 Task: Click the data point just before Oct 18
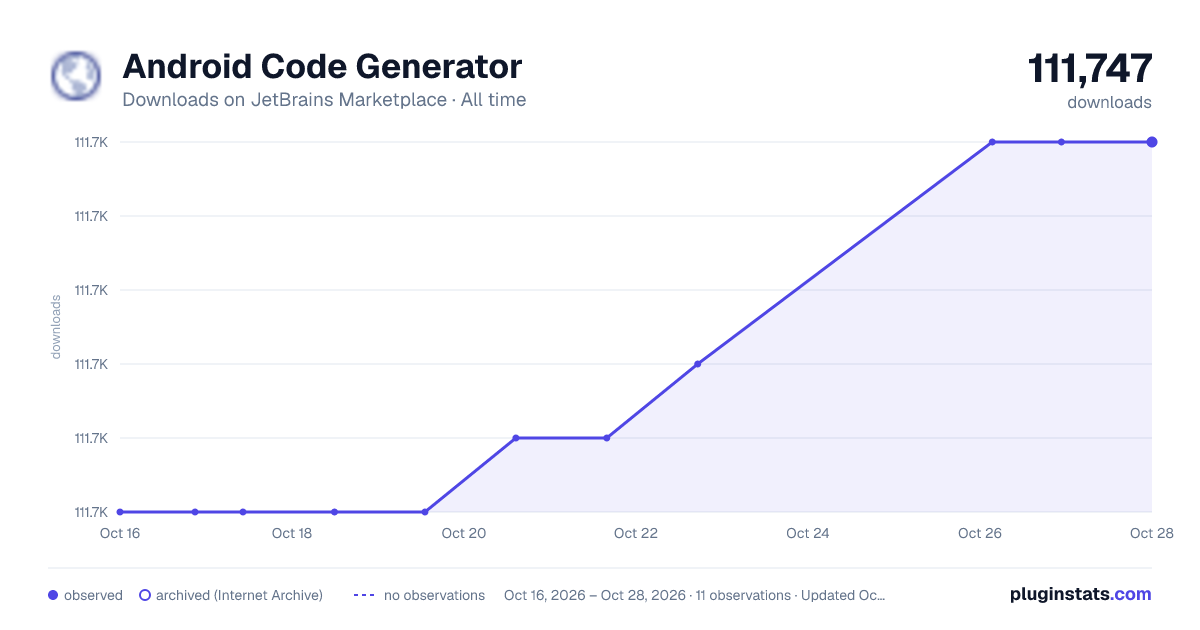pos(243,512)
